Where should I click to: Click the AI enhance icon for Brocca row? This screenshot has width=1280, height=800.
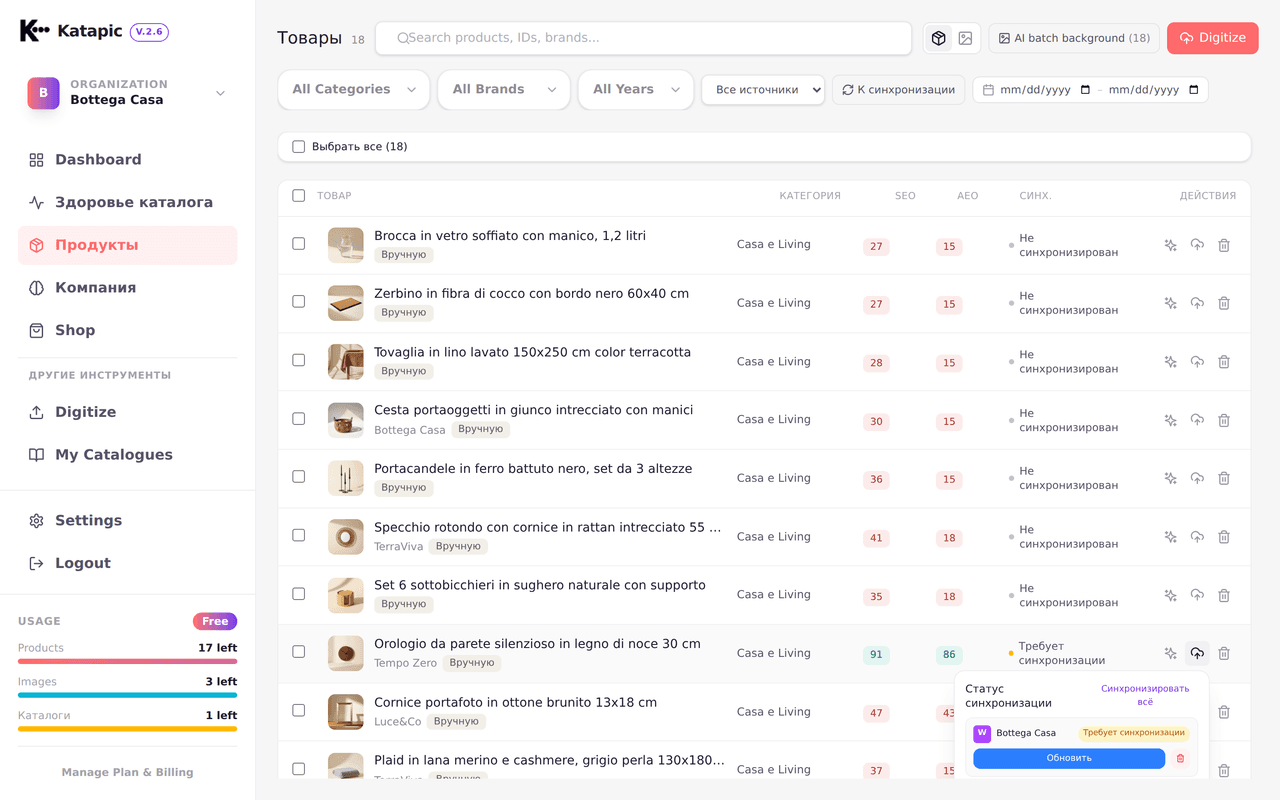(x=1170, y=245)
